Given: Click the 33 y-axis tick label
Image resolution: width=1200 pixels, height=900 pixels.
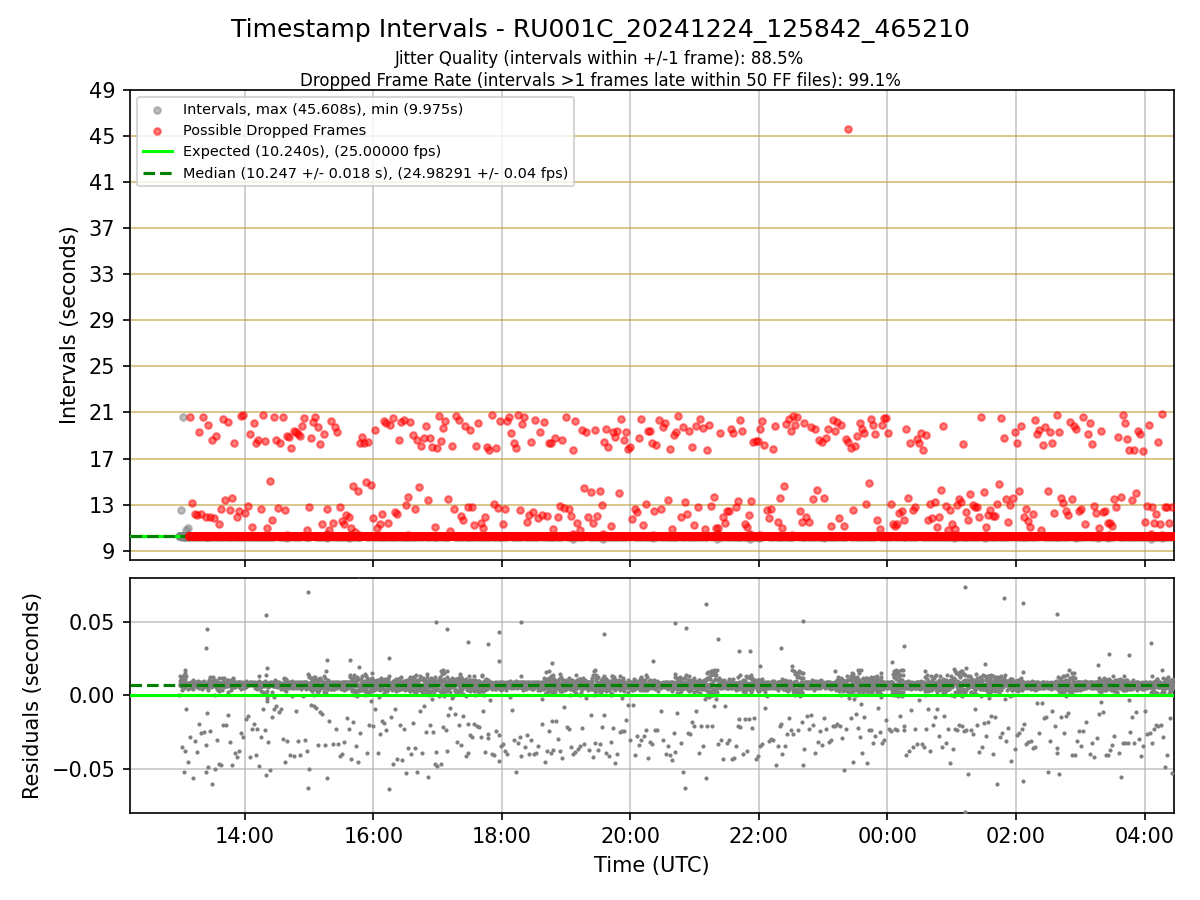Looking at the screenshot, I should [x=103, y=275].
